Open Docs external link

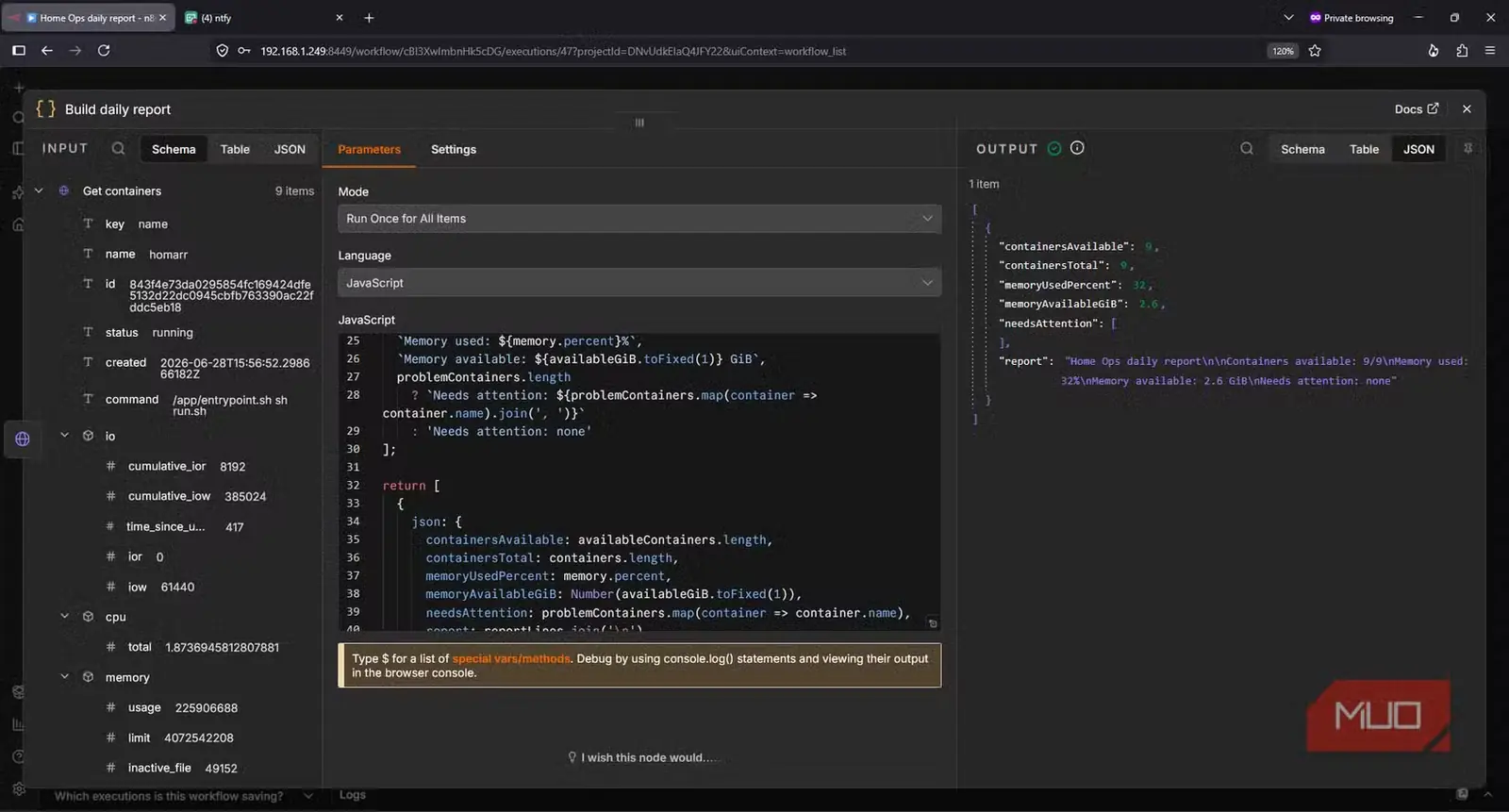click(1417, 109)
